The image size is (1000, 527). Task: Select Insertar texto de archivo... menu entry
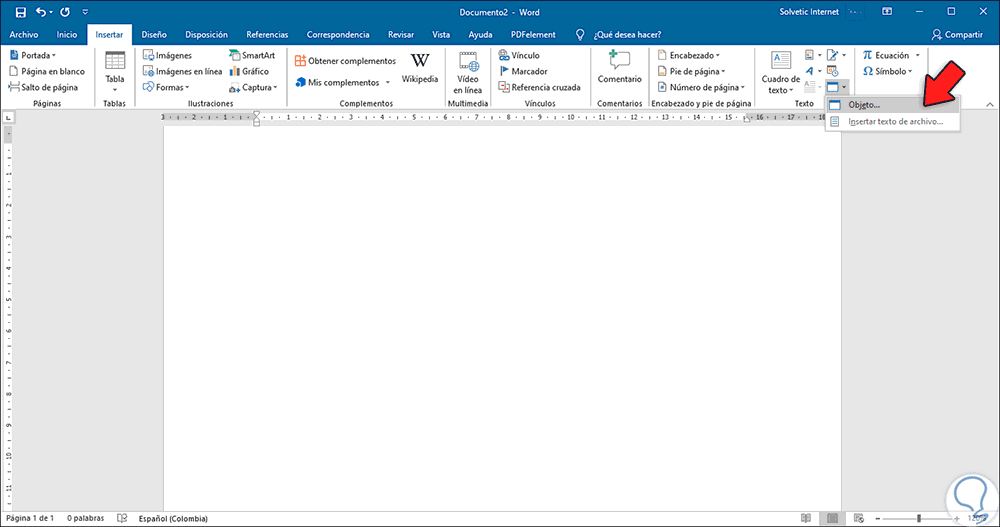pos(892,121)
